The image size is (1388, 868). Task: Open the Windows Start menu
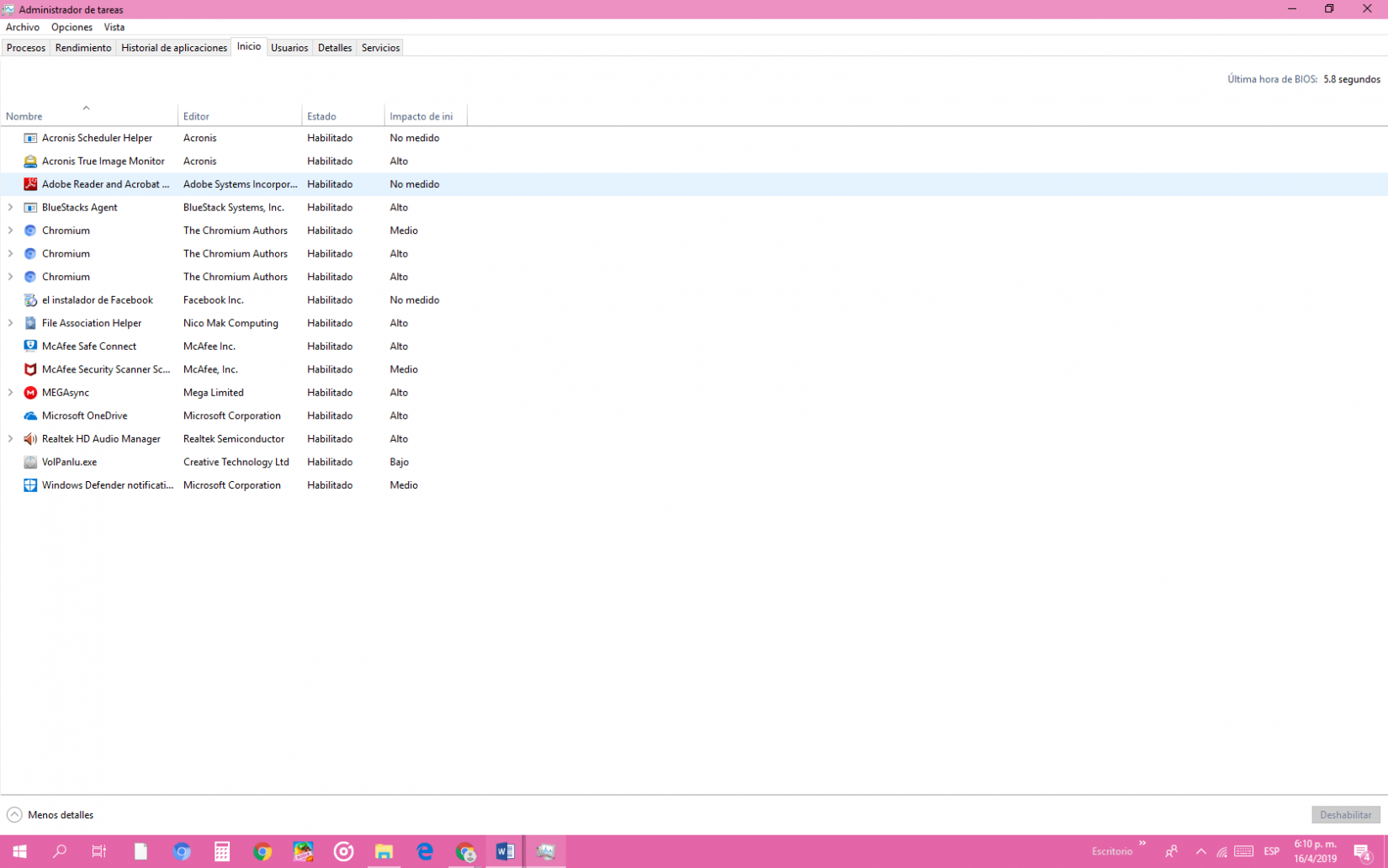tap(19, 851)
